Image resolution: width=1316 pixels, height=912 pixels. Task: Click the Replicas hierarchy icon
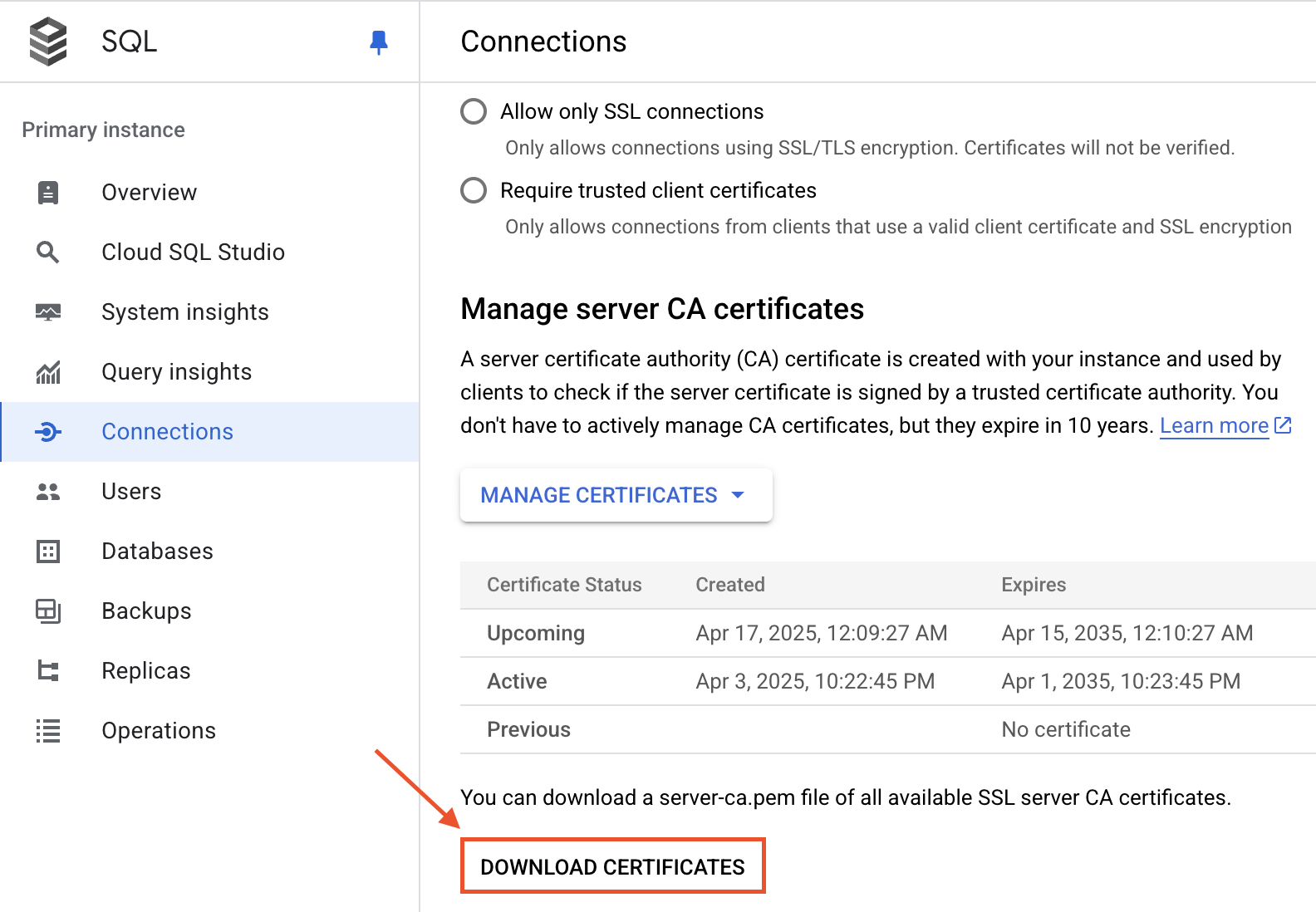[48, 671]
